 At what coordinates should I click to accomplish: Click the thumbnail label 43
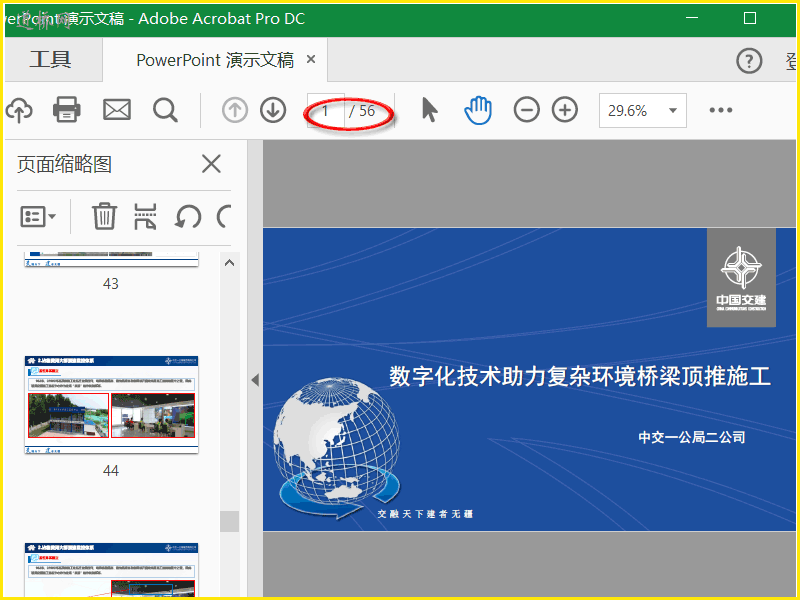[x=111, y=284]
